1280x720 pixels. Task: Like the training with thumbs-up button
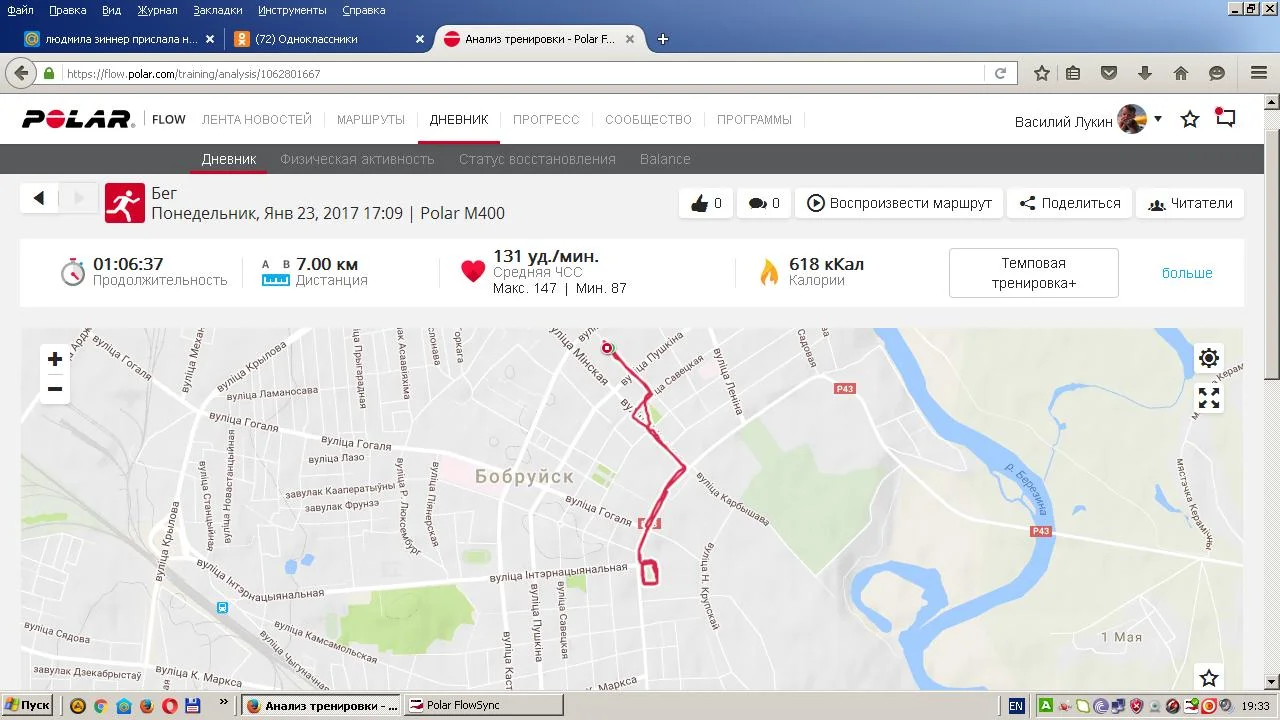click(x=706, y=203)
